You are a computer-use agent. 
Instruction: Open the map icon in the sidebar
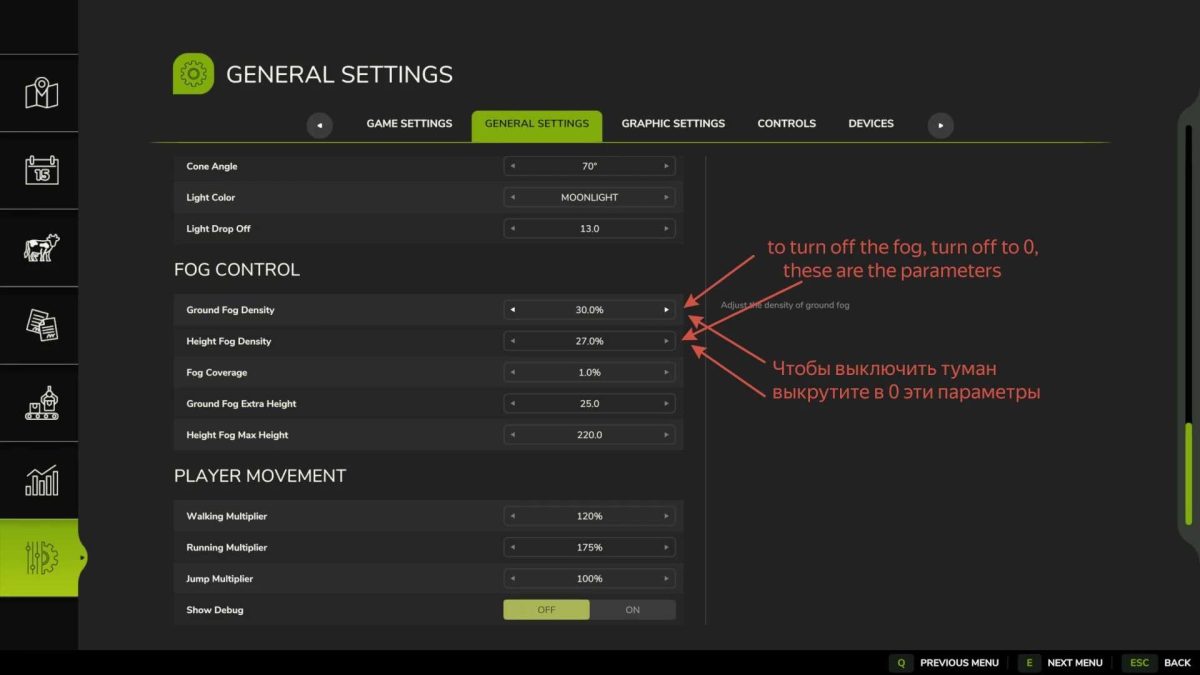coord(39,92)
